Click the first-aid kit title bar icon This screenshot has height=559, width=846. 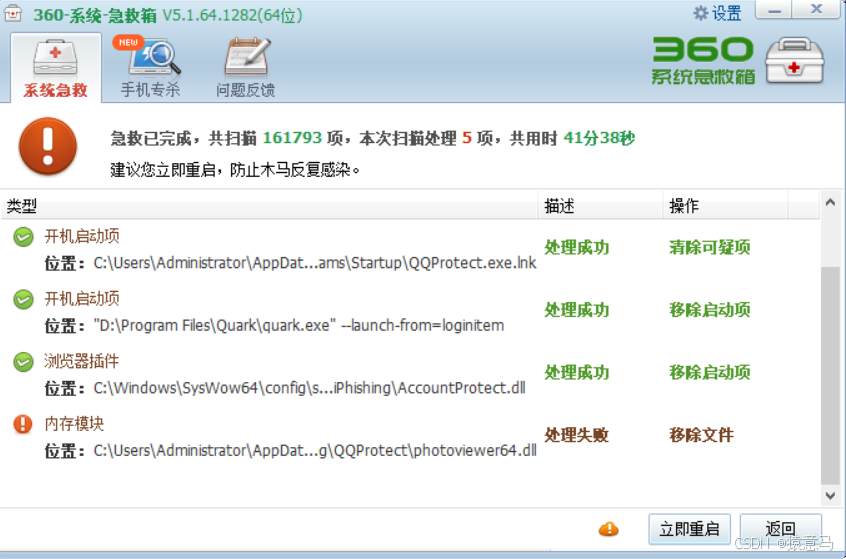click(13, 13)
